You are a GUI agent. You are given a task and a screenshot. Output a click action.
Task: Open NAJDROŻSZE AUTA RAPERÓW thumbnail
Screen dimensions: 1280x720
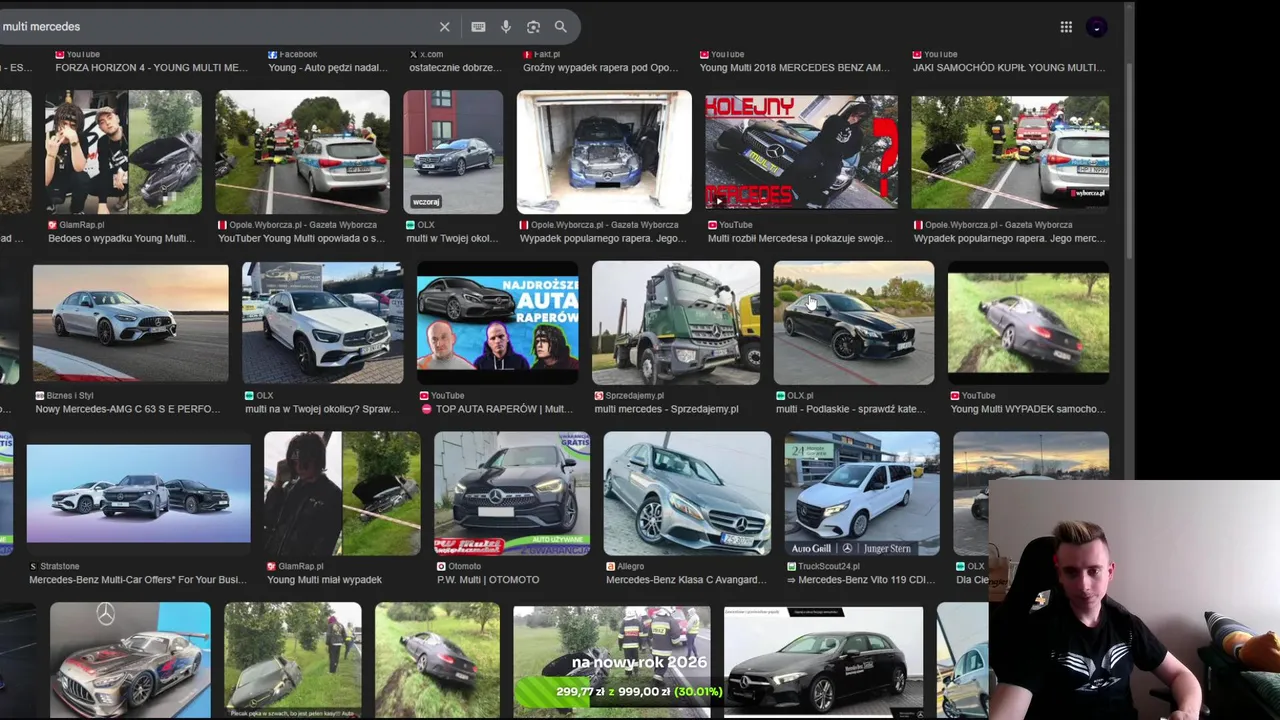(497, 322)
